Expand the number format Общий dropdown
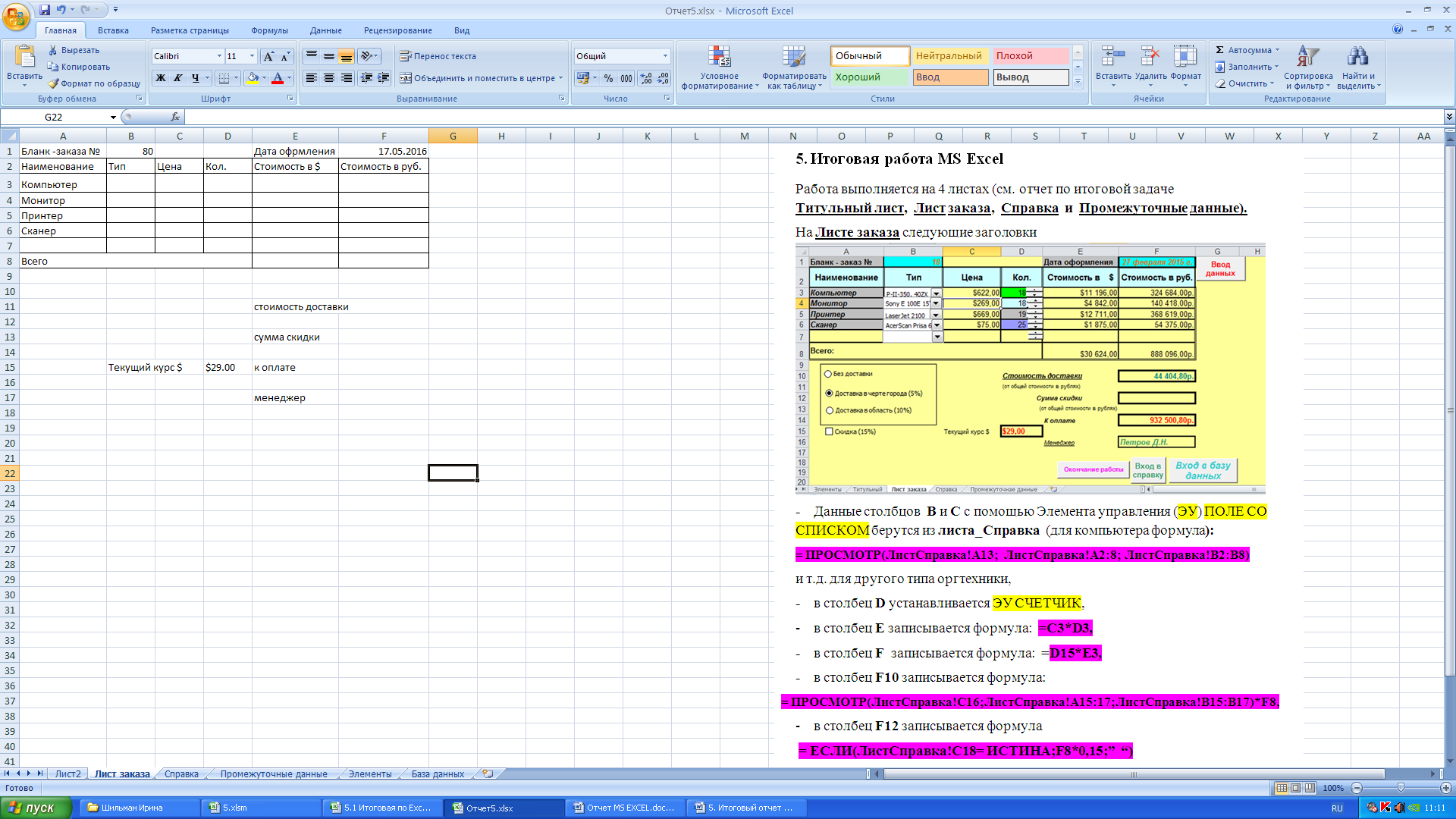1456x819 pixels. (x=665, y=56)
